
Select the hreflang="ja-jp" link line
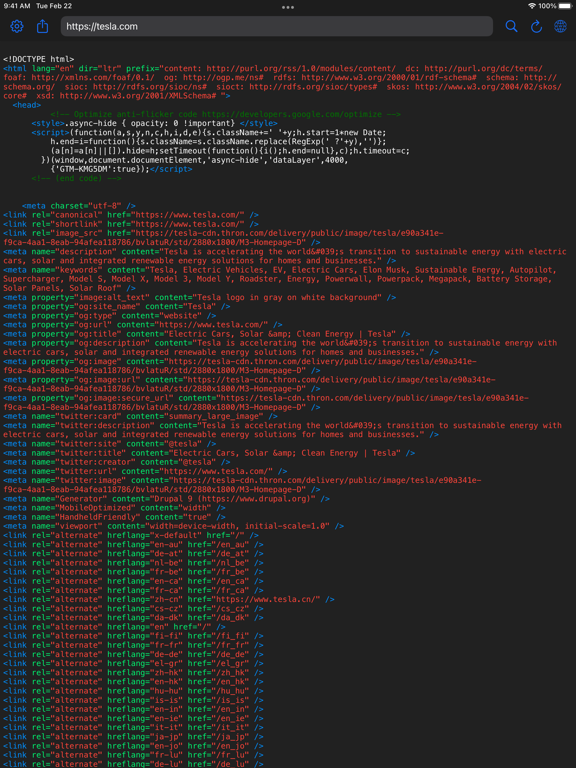tap(133, 736)
